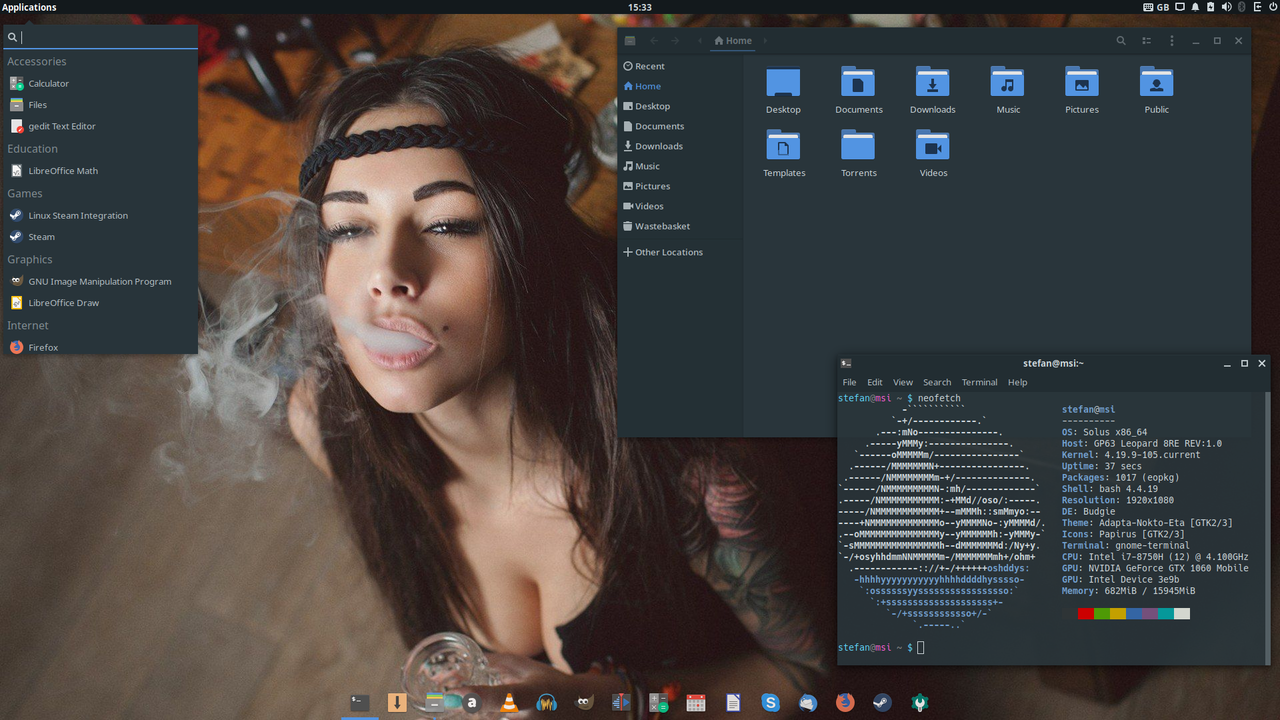Click the log out tray icon
The height and width of the screenshot is (720, 1280).
(1257, 7)
